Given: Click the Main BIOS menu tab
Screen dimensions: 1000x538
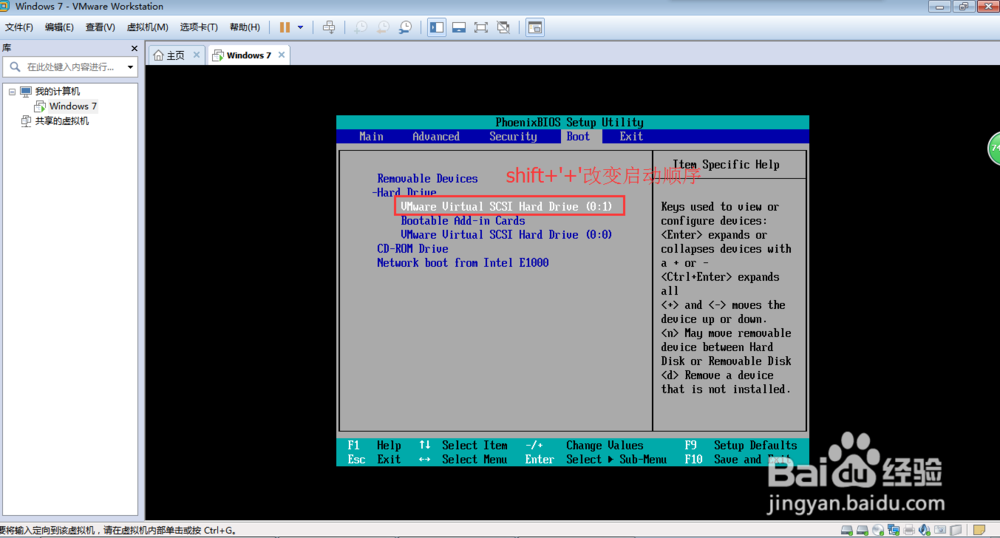Looking at the screenshot, I should pyautogui.click(x=371, y=136).
